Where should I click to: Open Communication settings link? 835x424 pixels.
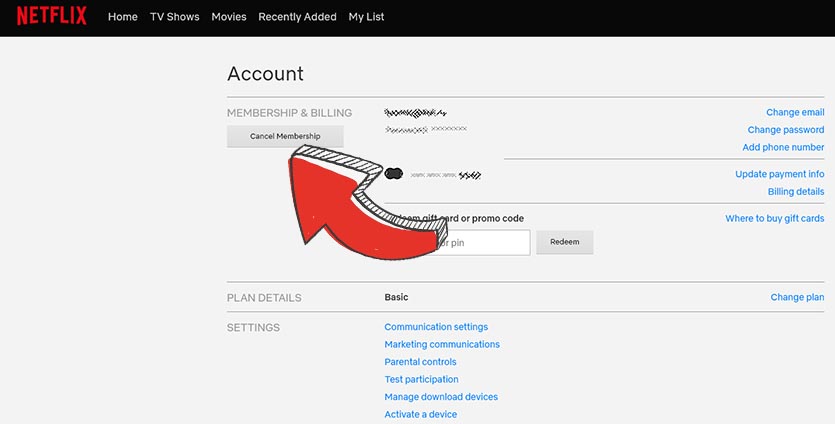tap(436, 327)
